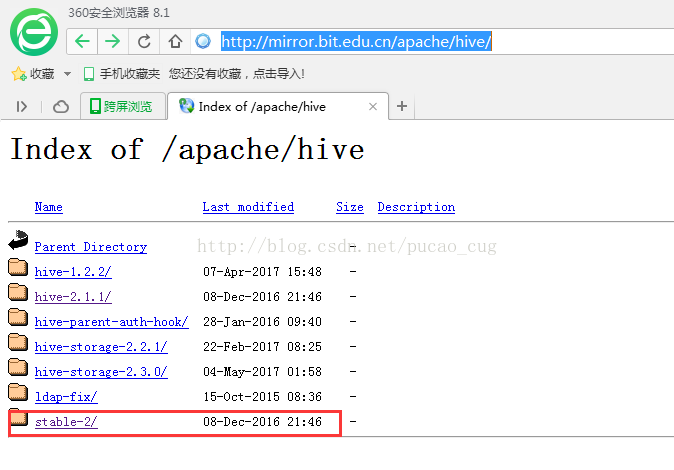674x470 pixels.
Task: Open the hive-storage-2.3.0/ directory link
Action: click(101, 372)
